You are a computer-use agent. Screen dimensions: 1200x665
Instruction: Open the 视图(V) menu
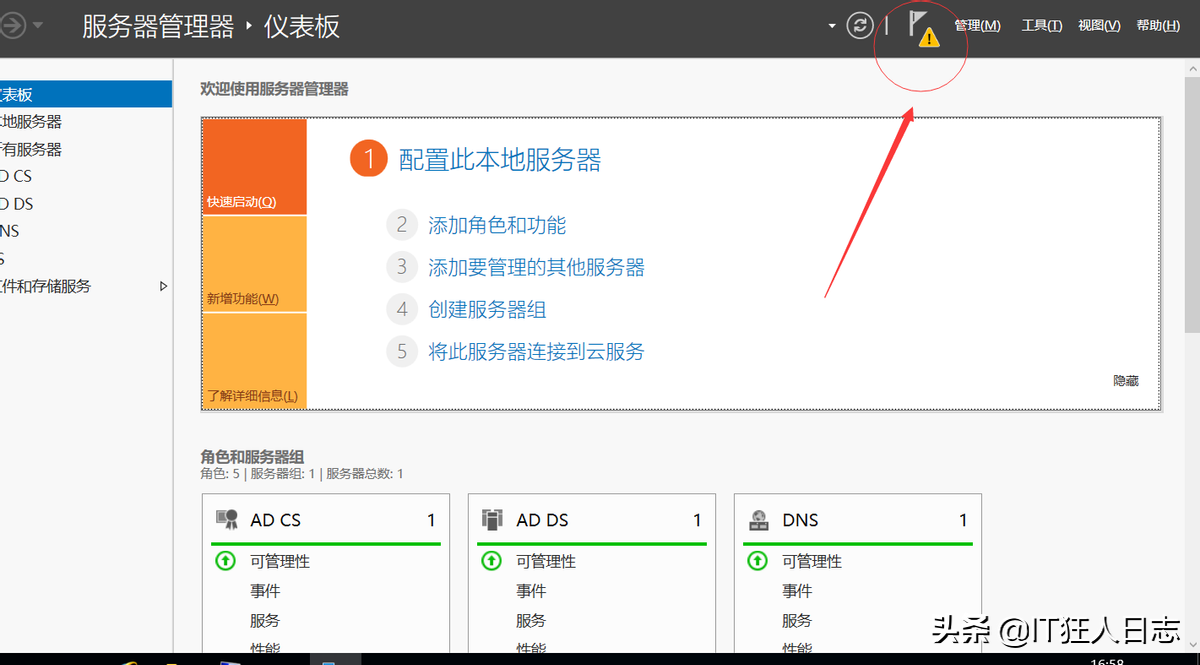[x=1099, y=26]
